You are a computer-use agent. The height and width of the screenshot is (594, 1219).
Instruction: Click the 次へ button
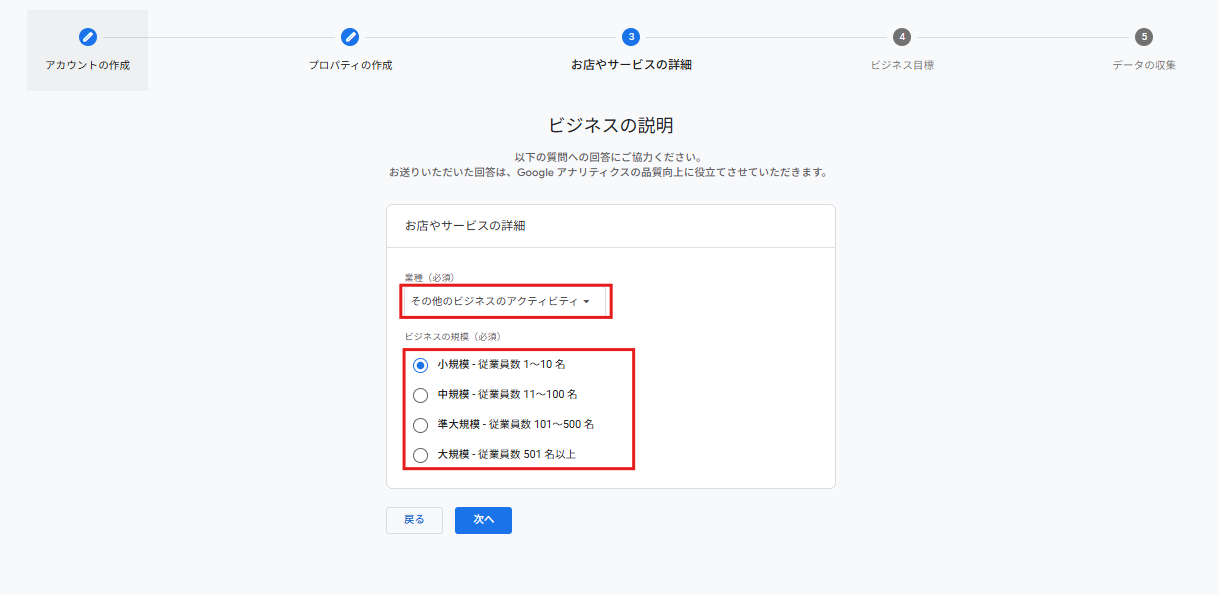click(483, 520)
